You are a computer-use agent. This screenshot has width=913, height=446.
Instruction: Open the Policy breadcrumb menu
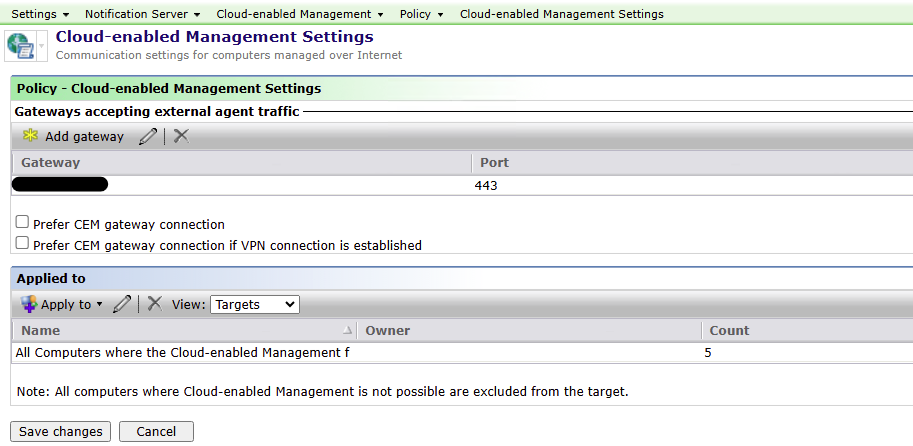421,14
